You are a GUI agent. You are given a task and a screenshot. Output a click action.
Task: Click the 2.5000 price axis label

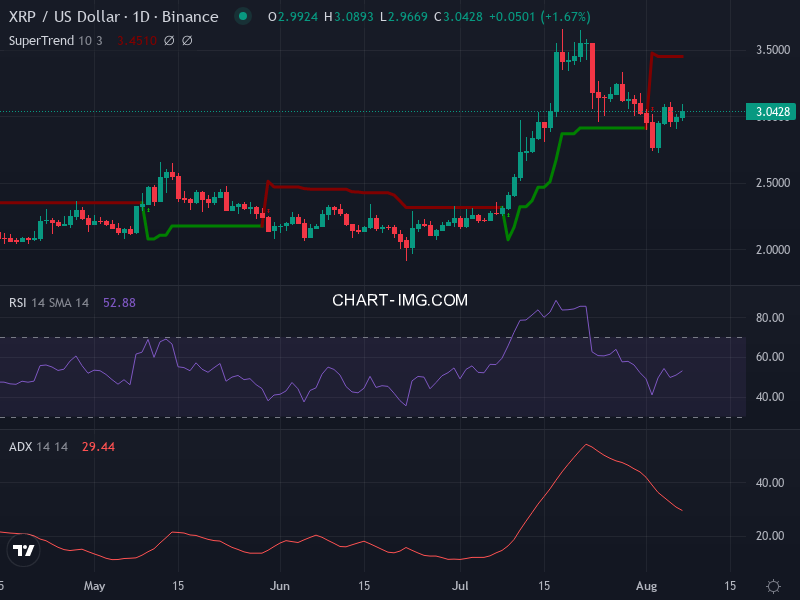772,183
